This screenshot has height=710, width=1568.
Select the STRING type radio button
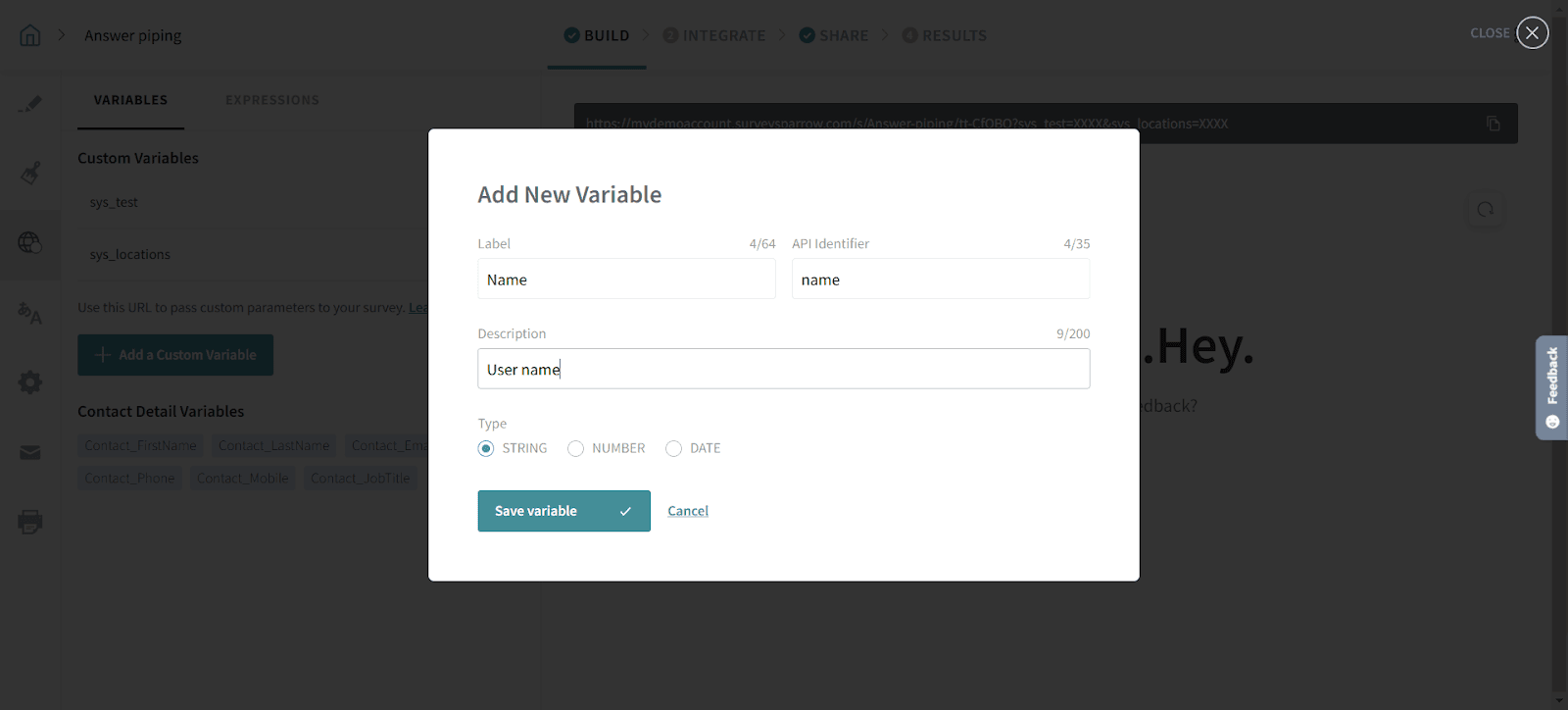pyautogui.click(x=486, y=448)
